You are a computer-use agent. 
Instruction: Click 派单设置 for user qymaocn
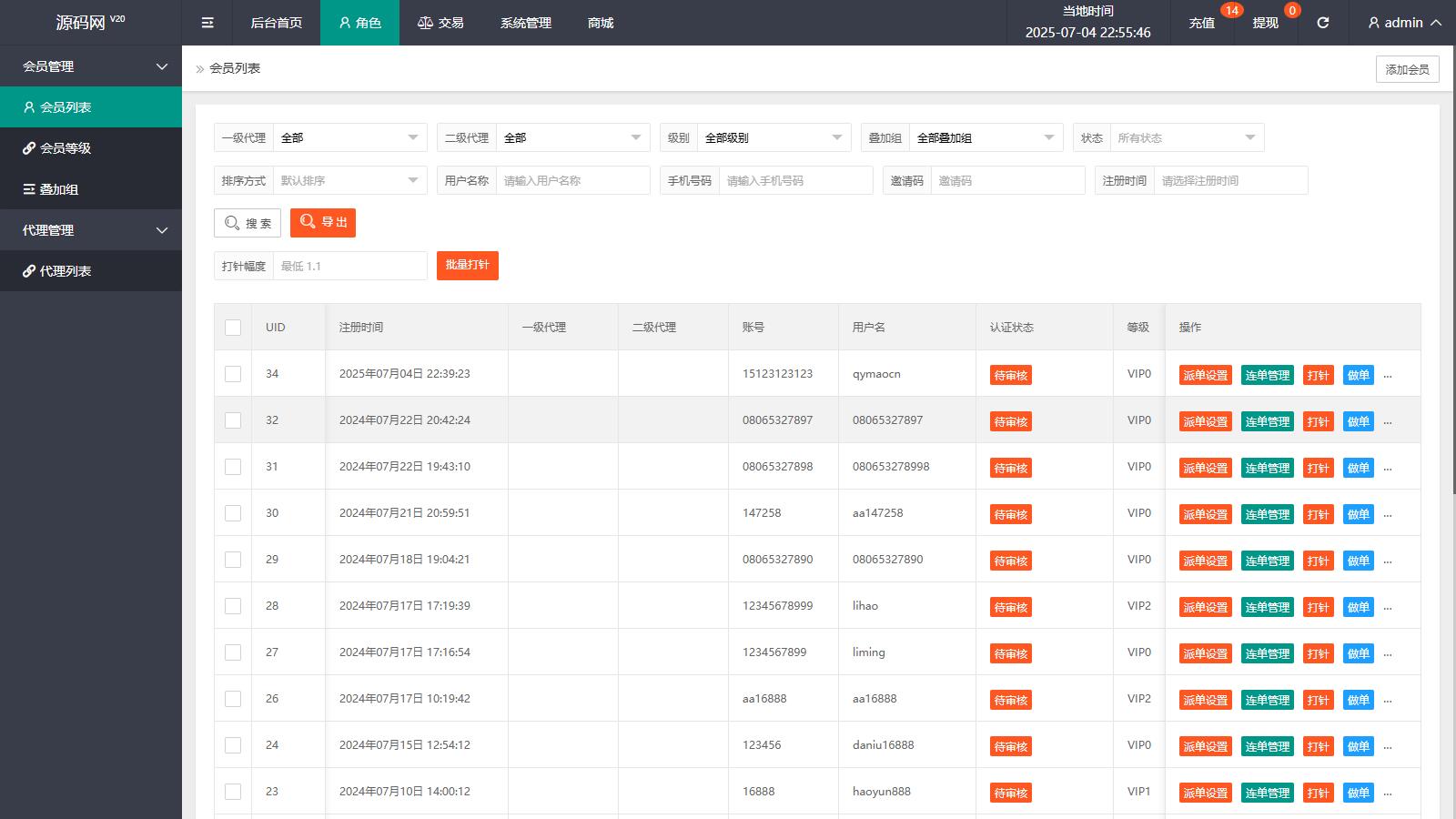(1206, 375)
